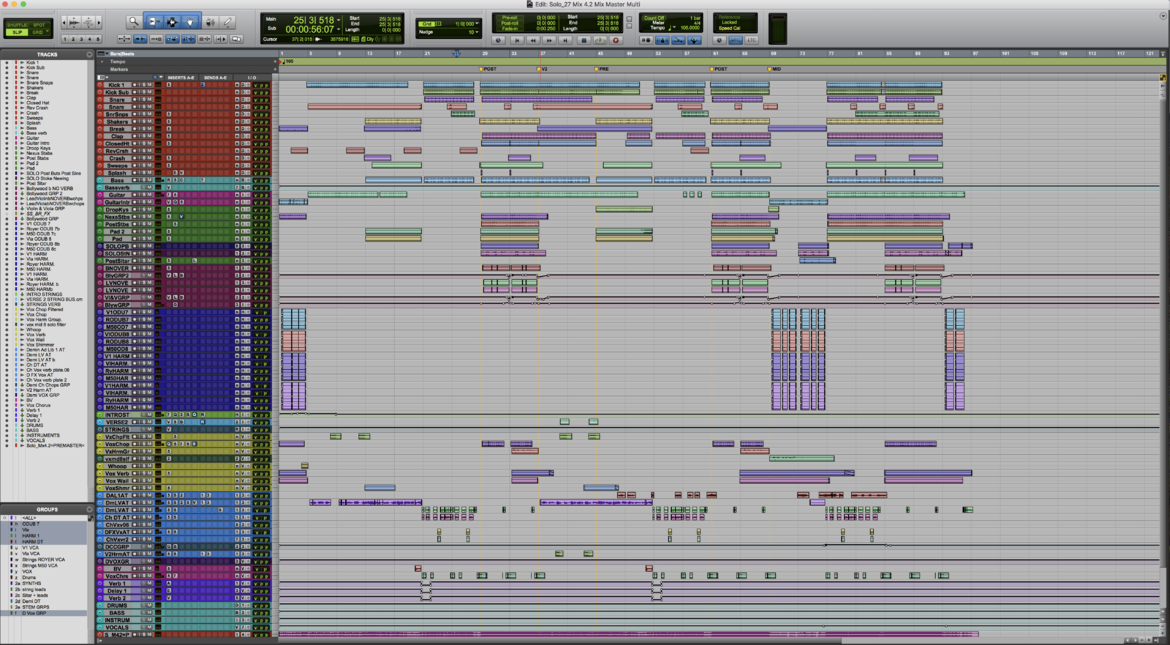Toggle Count Off in transport display
Image resolution: width=1170 pixels, height=645 pixels.
pyautogui.click(x=654, y=17)
